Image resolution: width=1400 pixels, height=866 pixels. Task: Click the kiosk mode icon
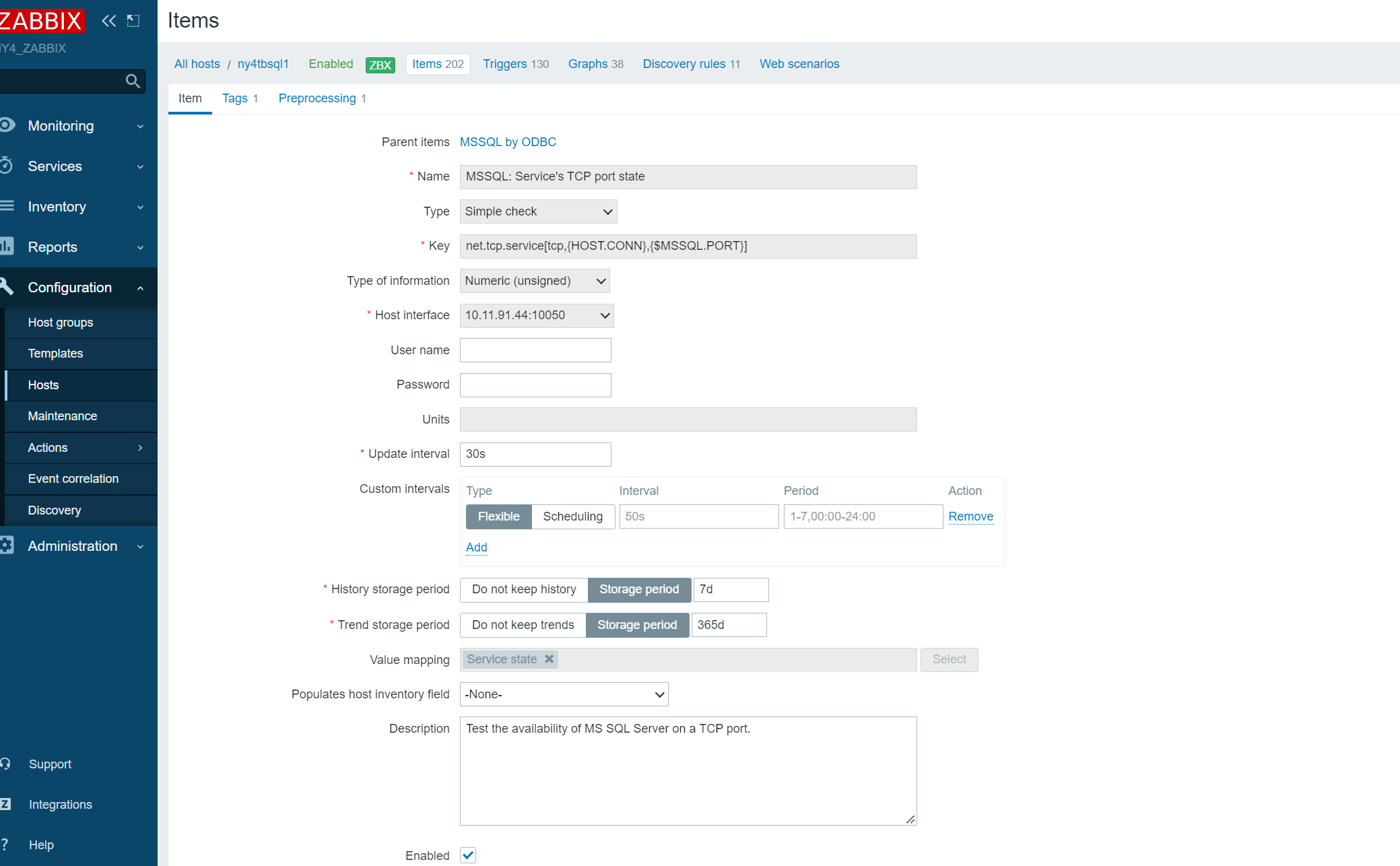[x=133, y=21]
